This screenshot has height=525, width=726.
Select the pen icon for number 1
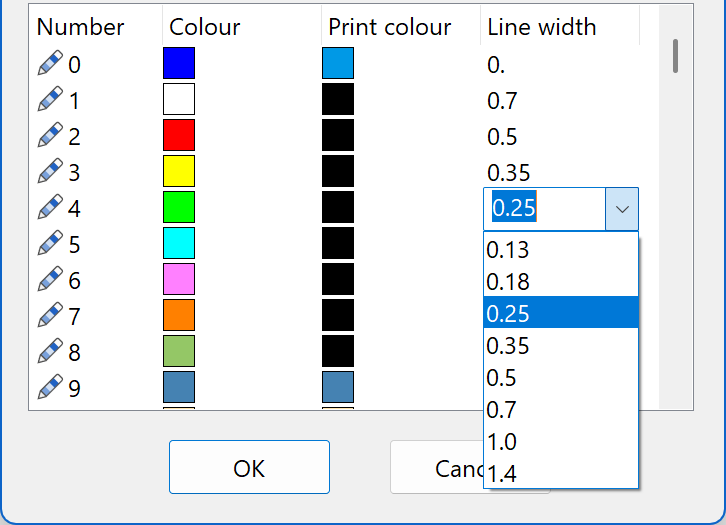pyautogui.click(x=50, y=99)
